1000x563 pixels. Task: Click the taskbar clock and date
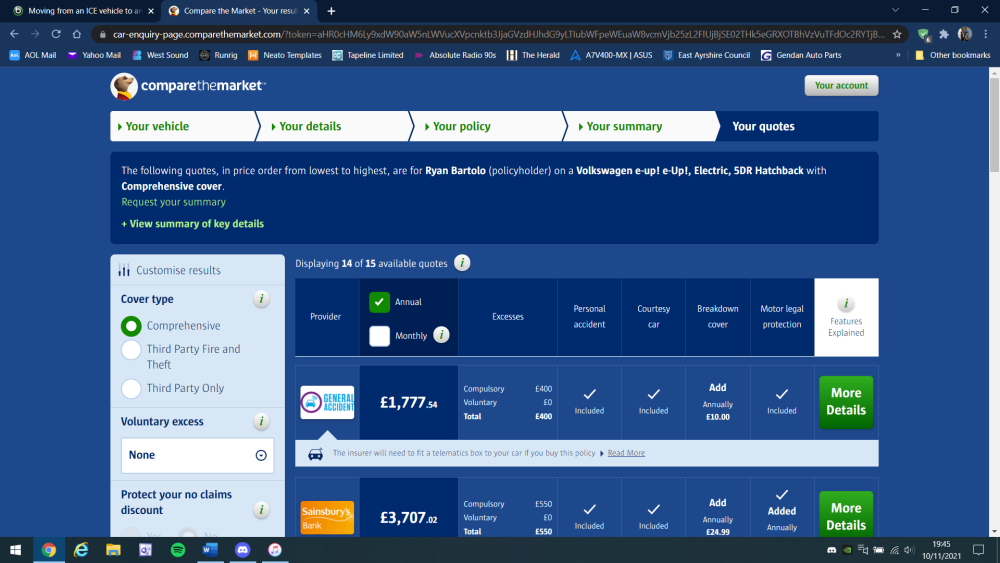coord(941,550)
